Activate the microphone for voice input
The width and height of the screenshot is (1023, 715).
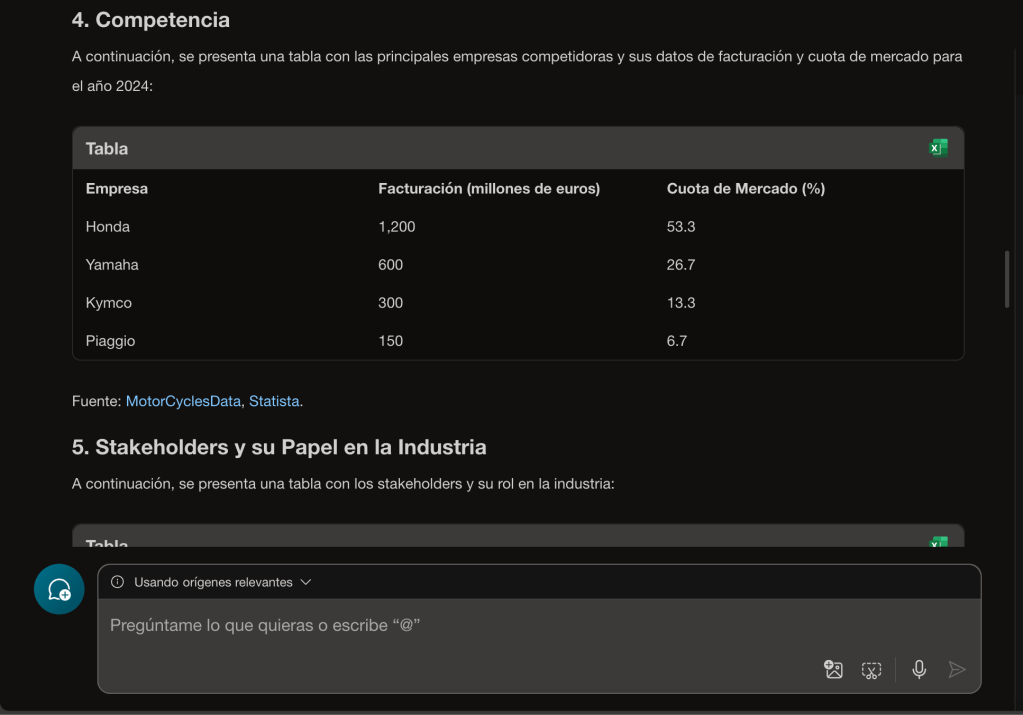click(x=919, y=670)
